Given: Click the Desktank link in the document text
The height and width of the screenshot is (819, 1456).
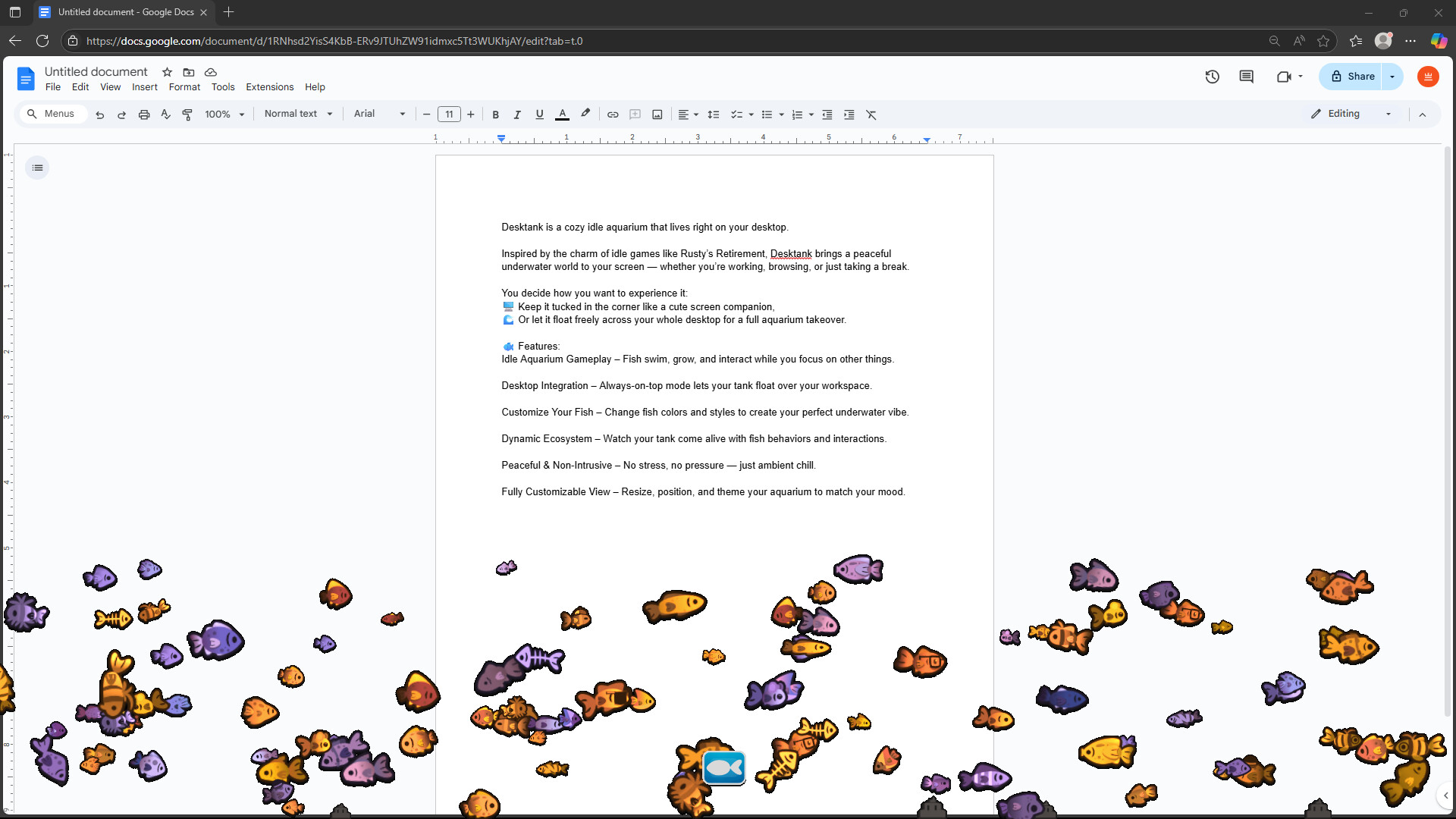Looking at the screenshot, I should pyautogui.click(x=790, y=253).
